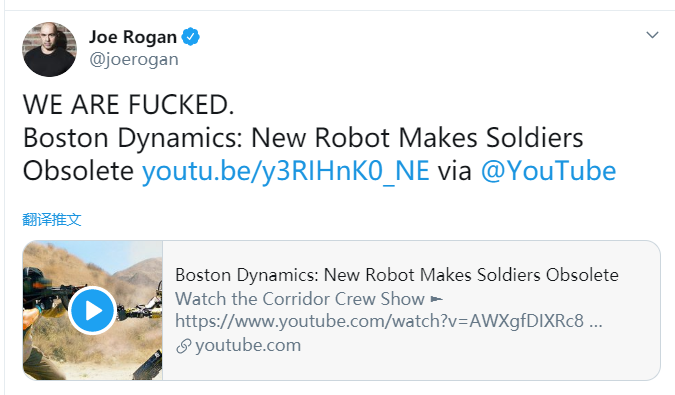Click the youtube.com domain label in card
675x395 pixels.
tap(248, 346)
